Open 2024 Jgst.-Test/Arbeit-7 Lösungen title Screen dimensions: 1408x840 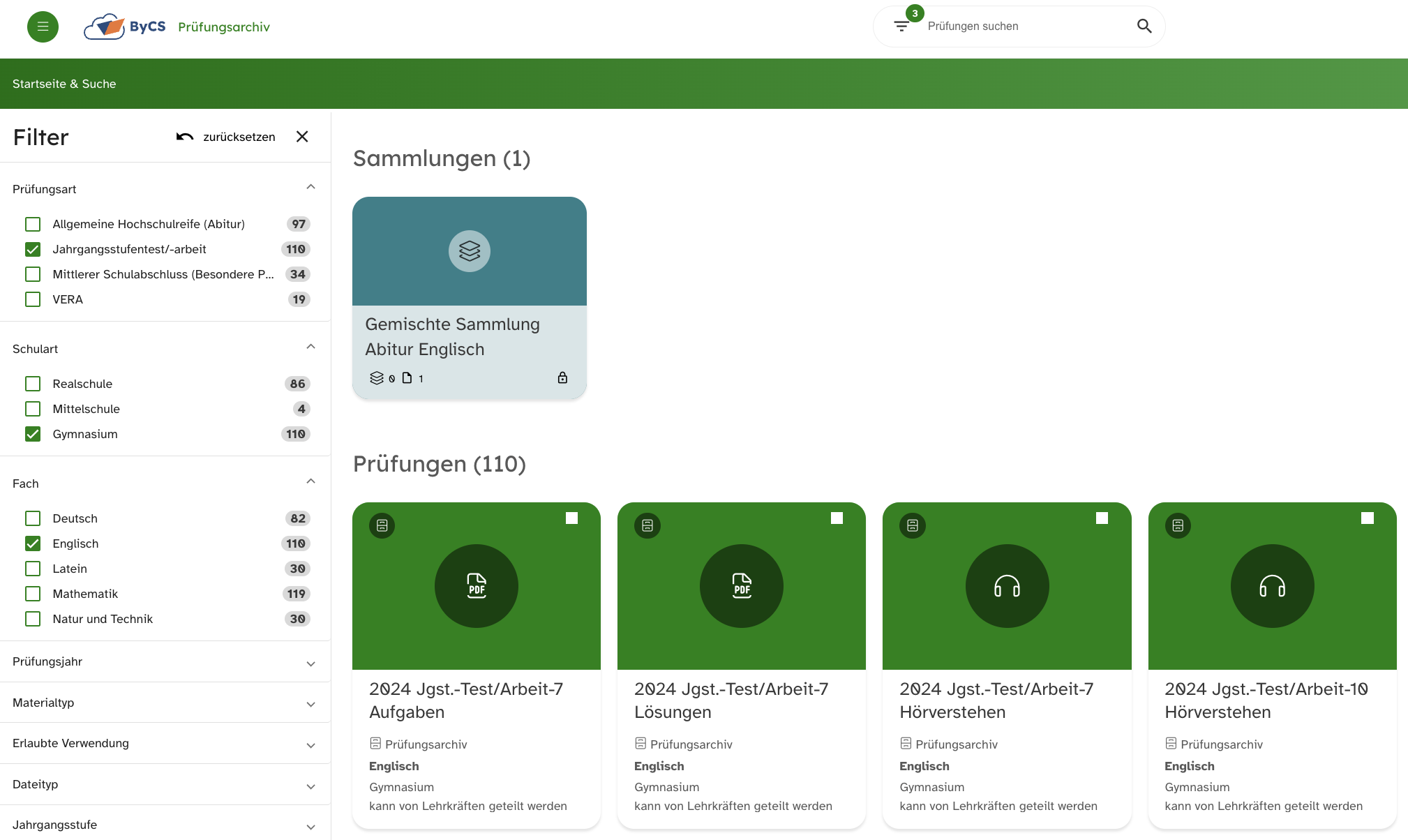[731, 700]
